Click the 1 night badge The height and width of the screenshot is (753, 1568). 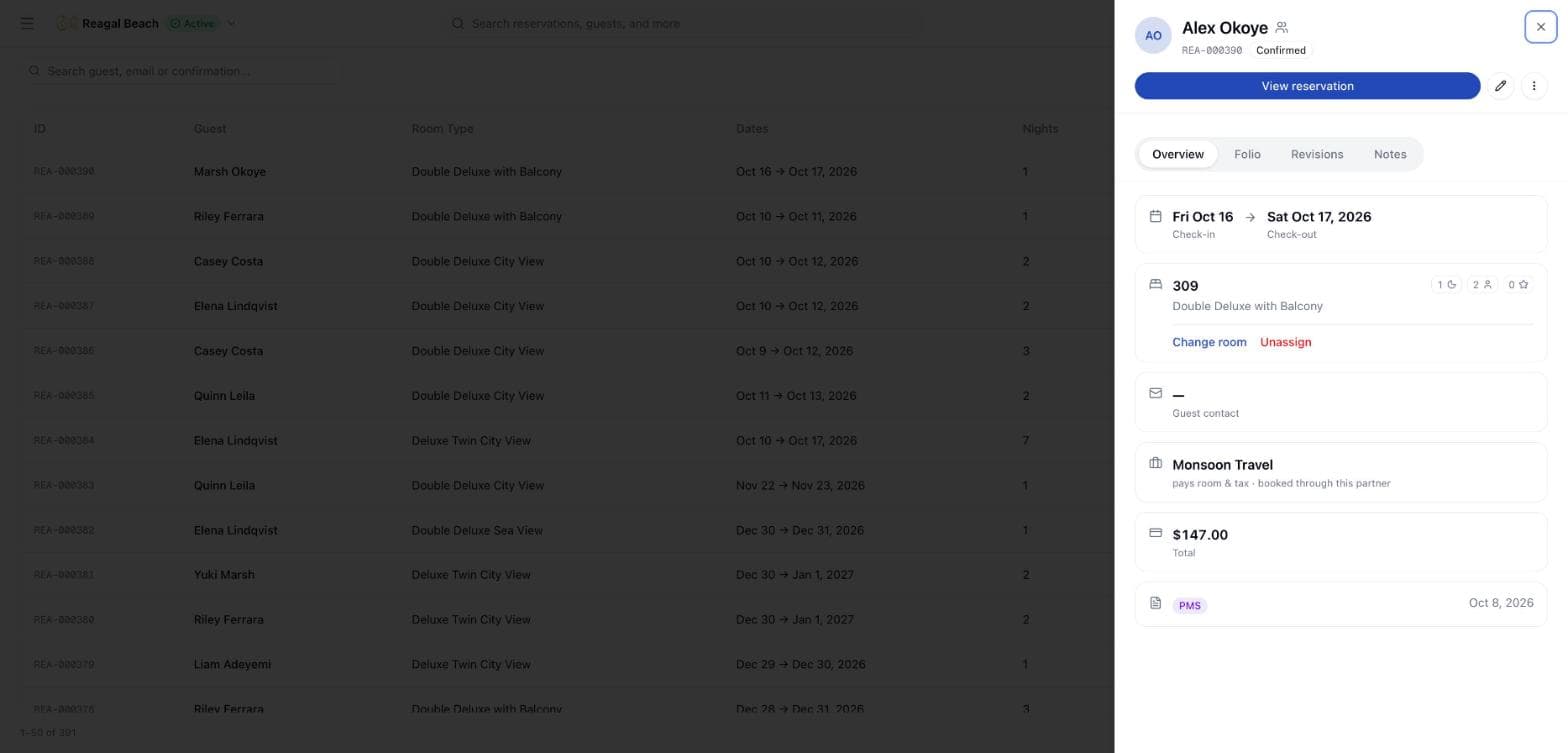(x=1446, y=285)
